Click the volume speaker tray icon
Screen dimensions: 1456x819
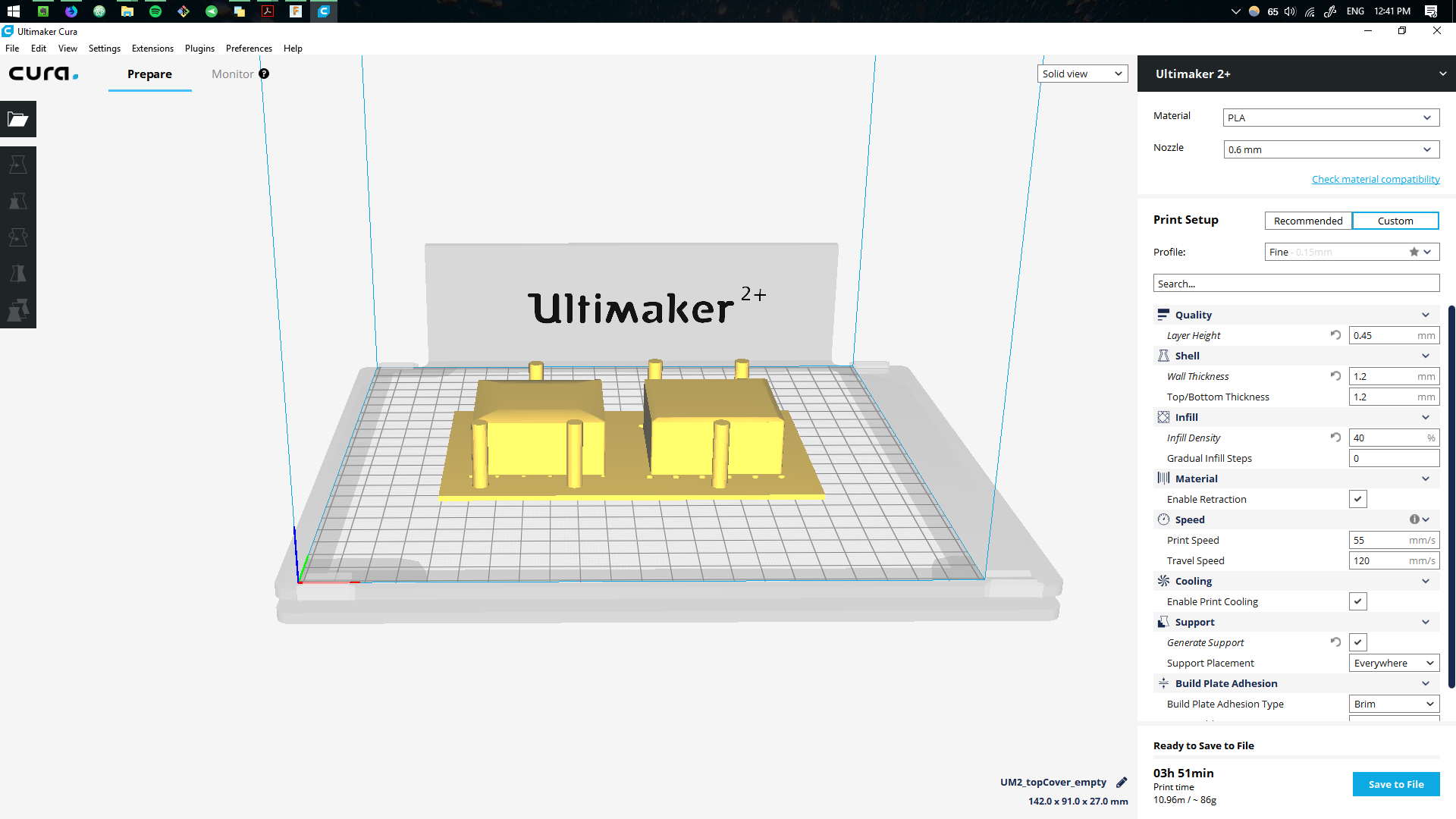1290,11
